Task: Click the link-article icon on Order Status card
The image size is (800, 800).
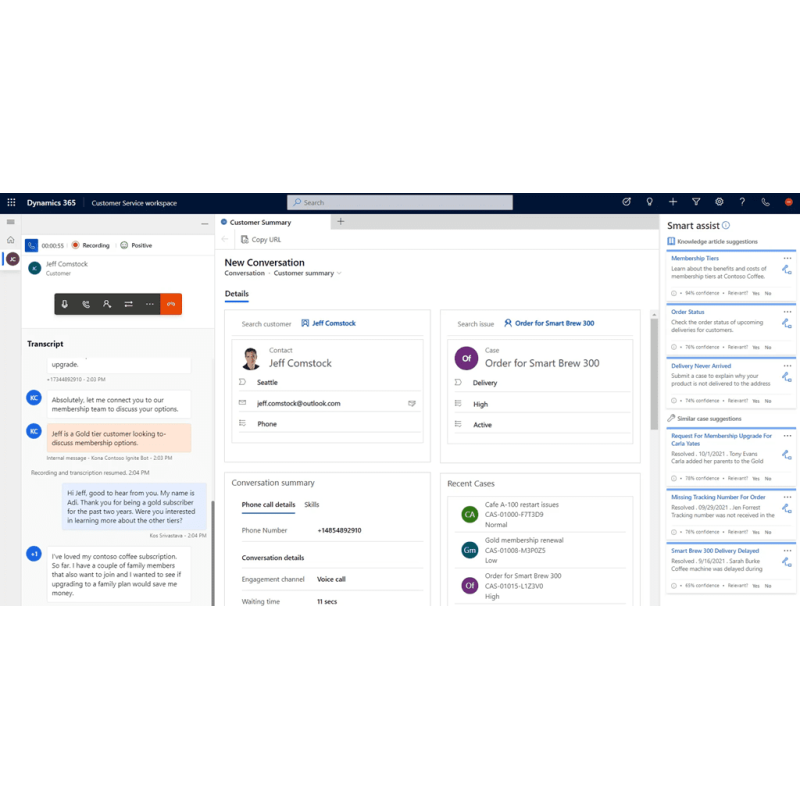Action: [x=787, y=323]
